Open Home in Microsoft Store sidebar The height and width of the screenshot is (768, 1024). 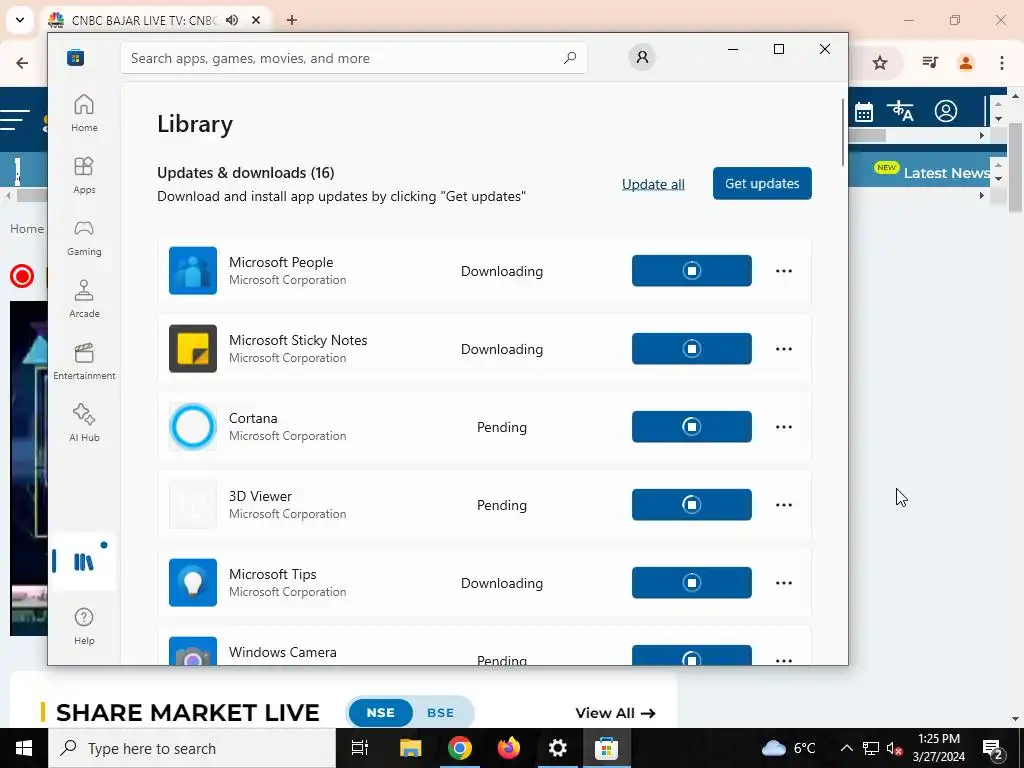[84, 114]
